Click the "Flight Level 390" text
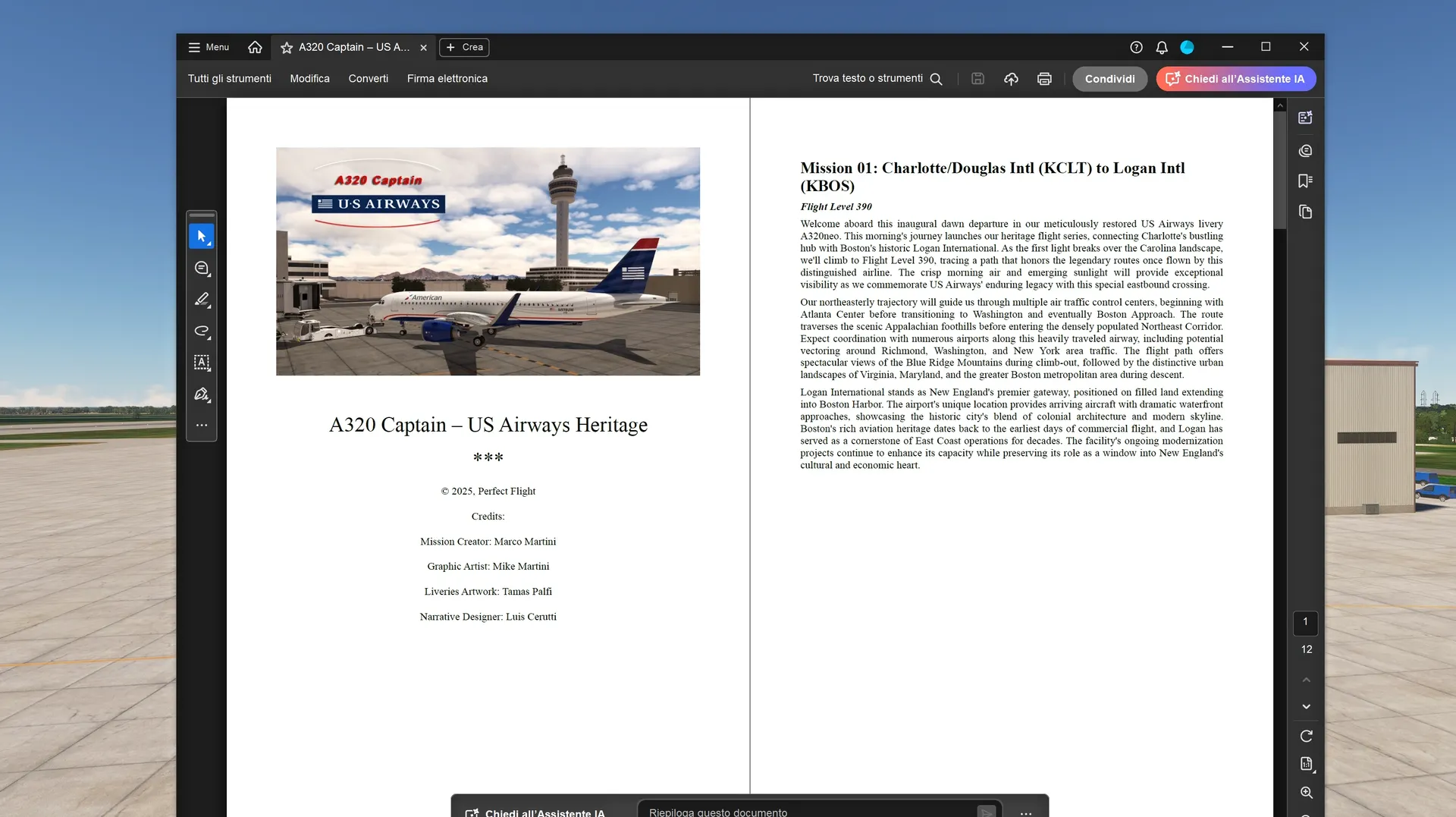Viewport: 1456px width, 817px height. [836, 206]
